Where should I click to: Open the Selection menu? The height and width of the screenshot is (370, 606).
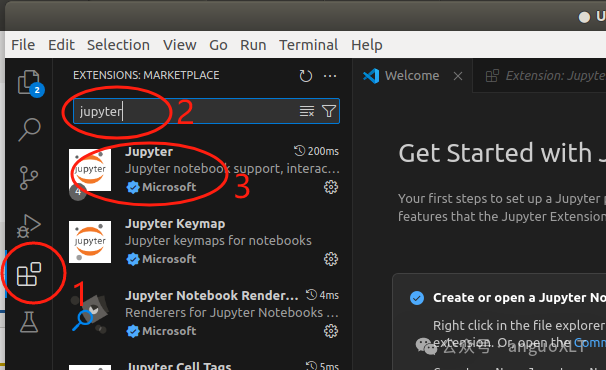tap(118, 45)
